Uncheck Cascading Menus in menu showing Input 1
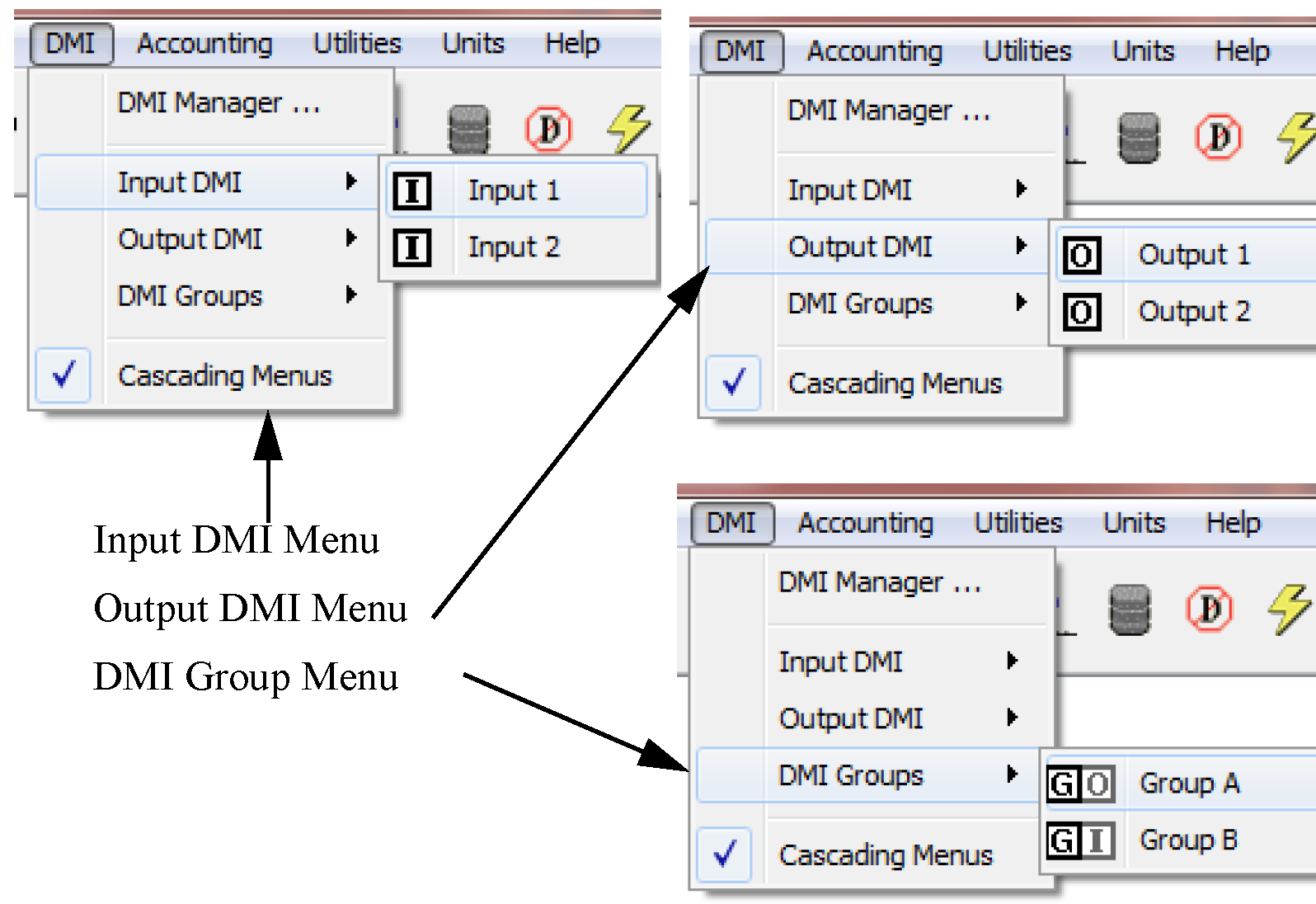Viewport: 1316px width, 904px height. pyautogui.click(x=63, y=376)
